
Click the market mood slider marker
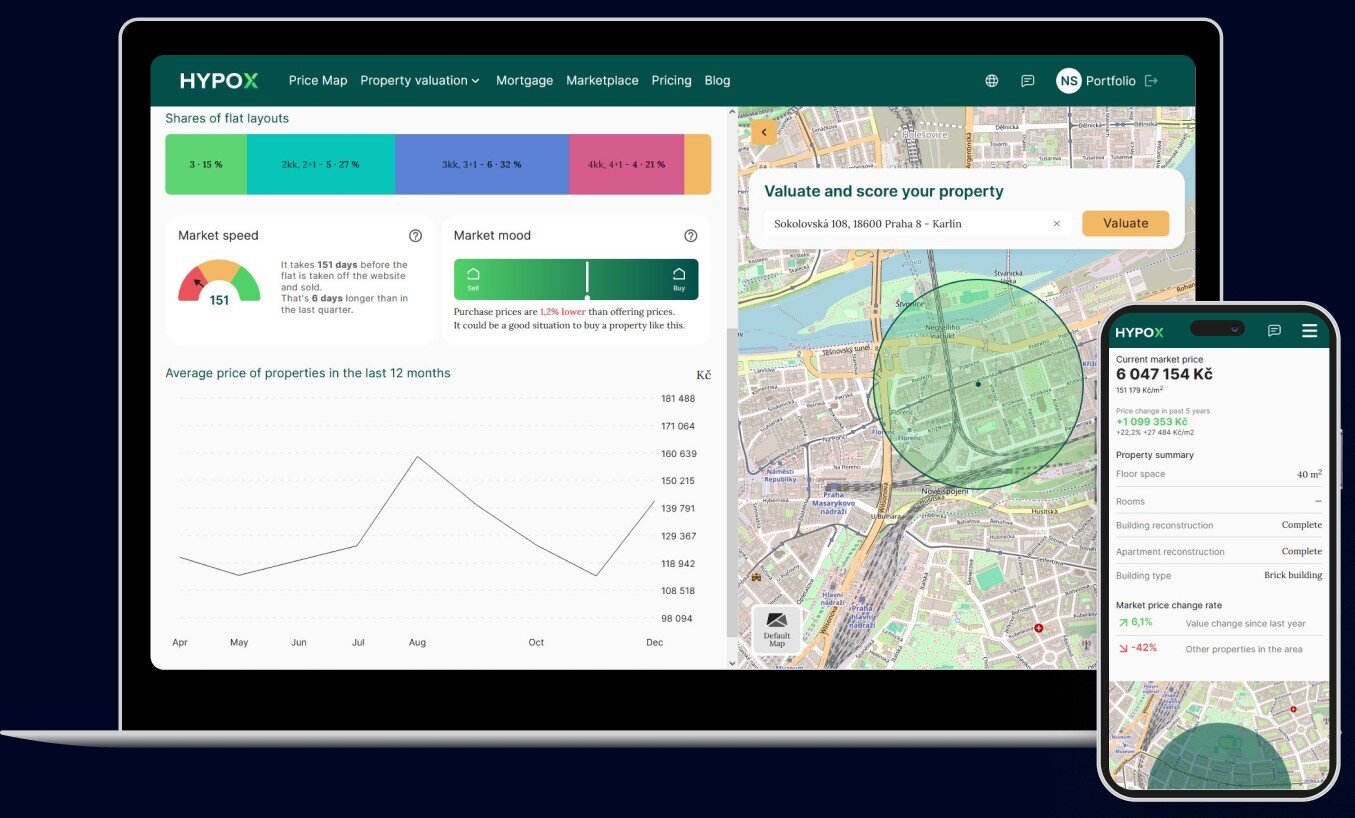587,280
